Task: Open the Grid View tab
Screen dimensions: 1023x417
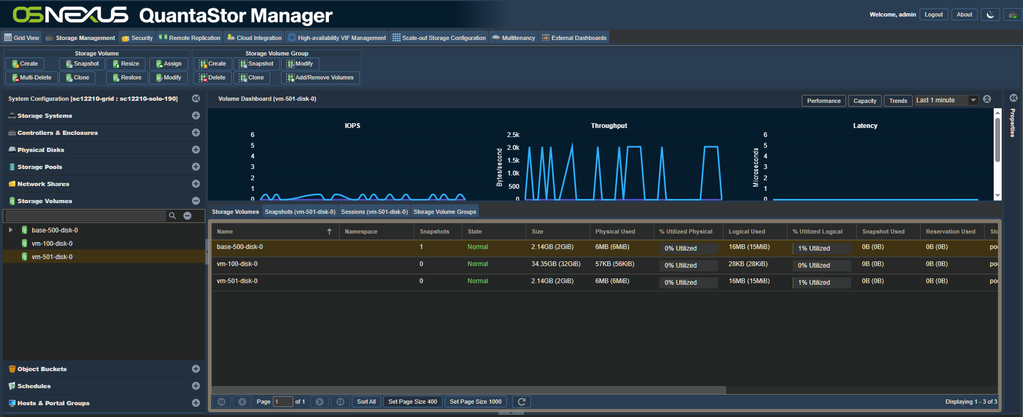Action: pyautogui.click(x=22, y=38)
